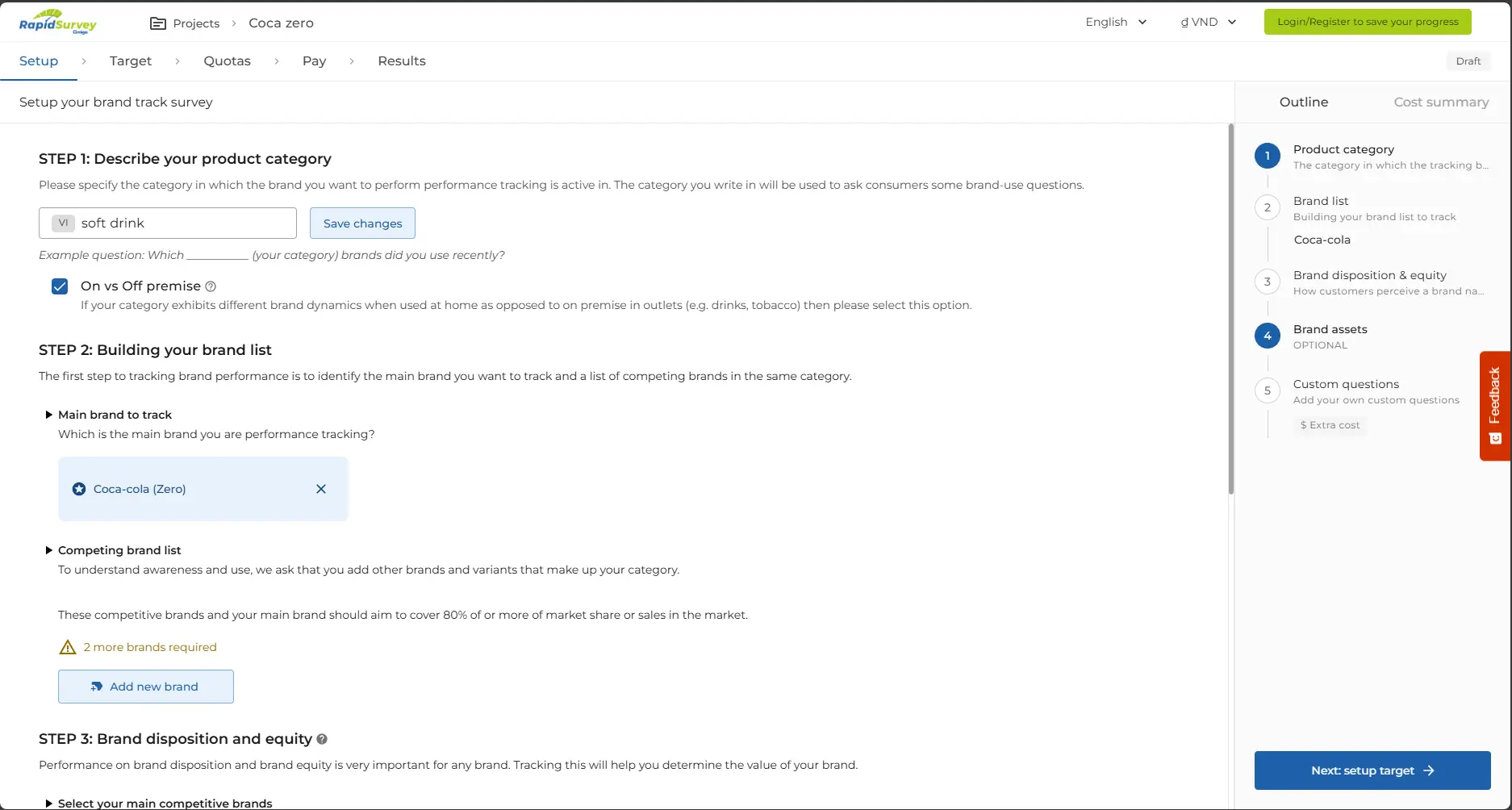
Task: Click the VI language badge in category field
Action: [63, 223]
